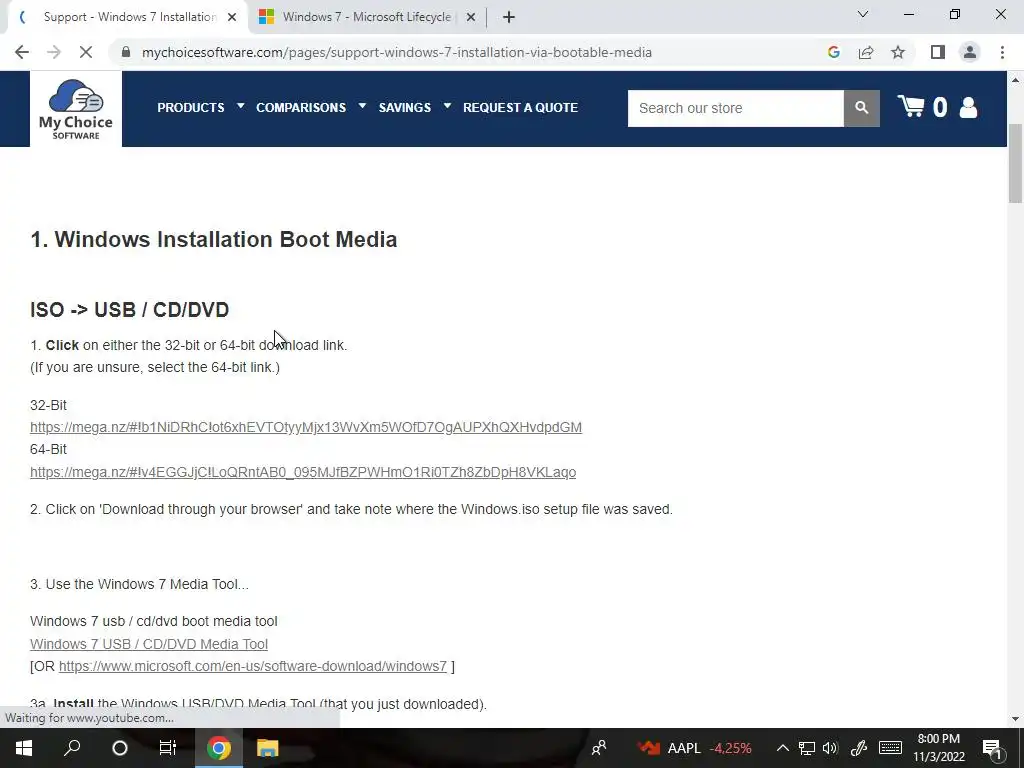
Task: Open File Explorer from taskbar
Action: click(267, 748)
